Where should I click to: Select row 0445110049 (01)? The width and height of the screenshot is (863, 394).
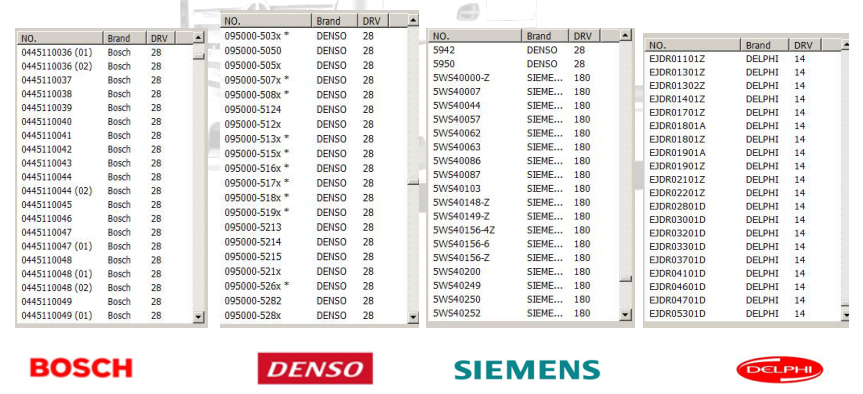tap(105, 316)
